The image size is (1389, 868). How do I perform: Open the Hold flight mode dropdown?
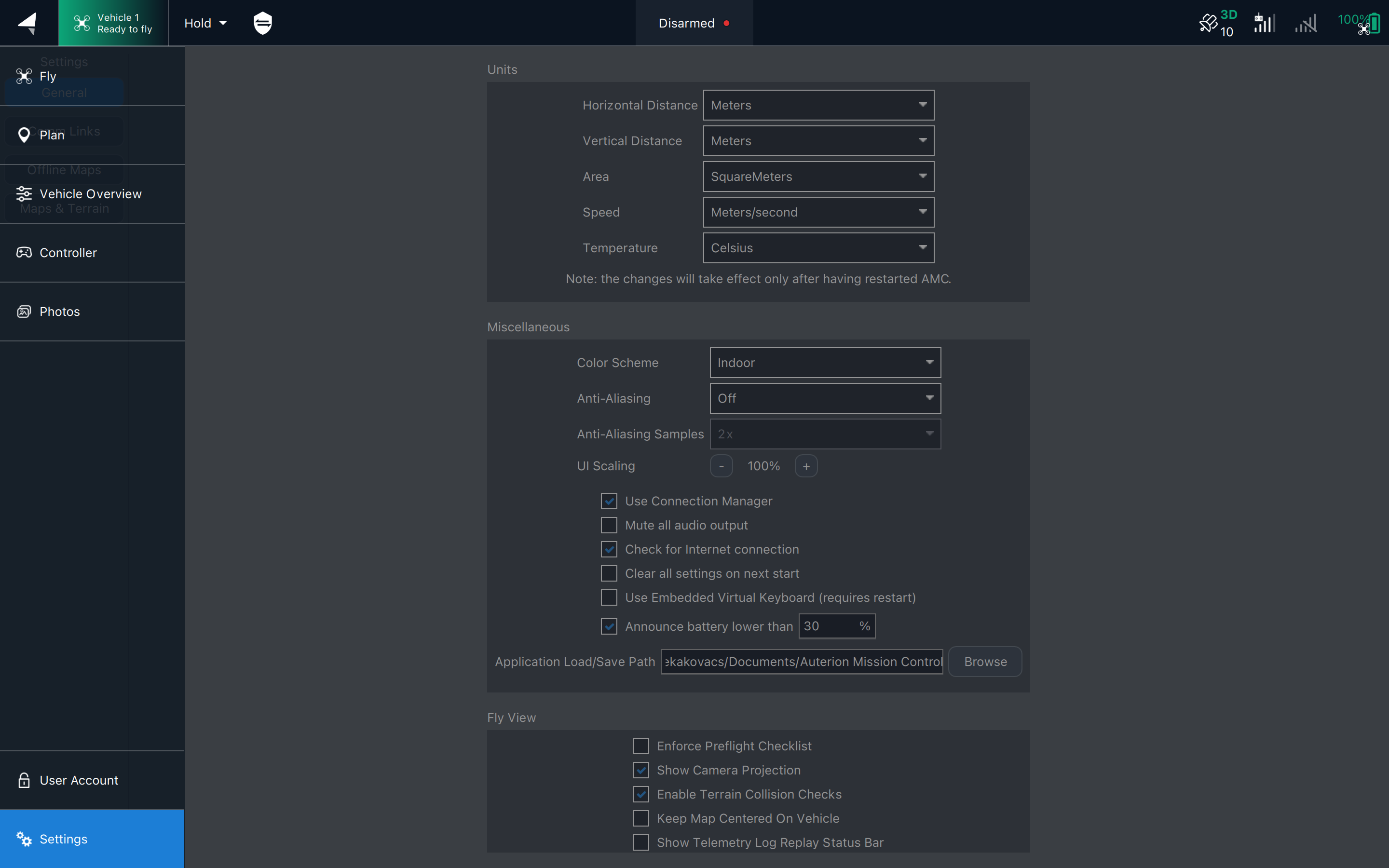coord(205,23)
